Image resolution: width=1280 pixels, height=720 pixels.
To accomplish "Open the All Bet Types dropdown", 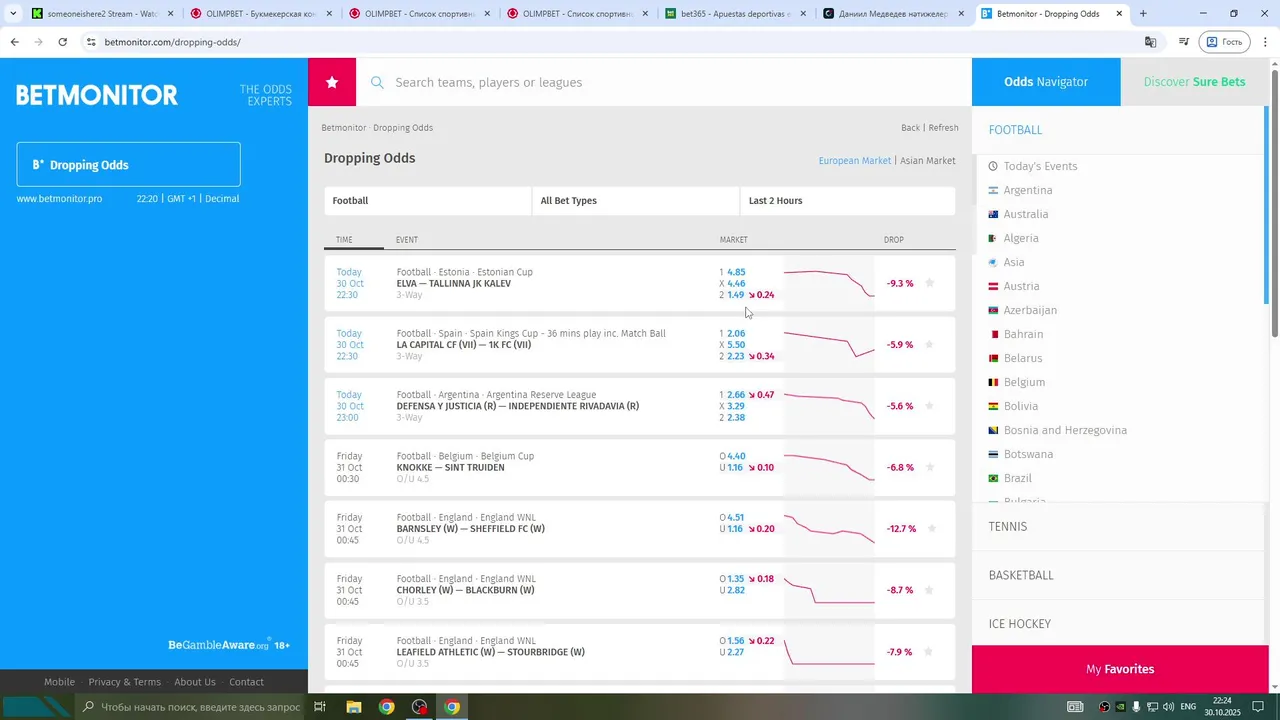I will [x=636, y=201].
